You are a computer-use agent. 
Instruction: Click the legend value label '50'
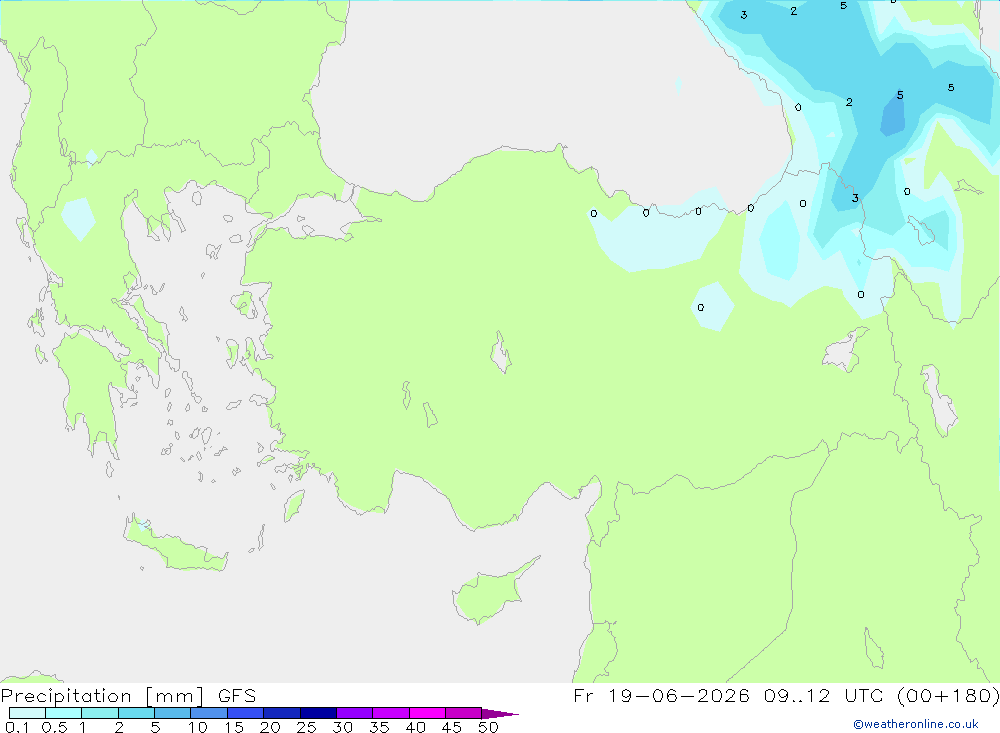[488, 727]
